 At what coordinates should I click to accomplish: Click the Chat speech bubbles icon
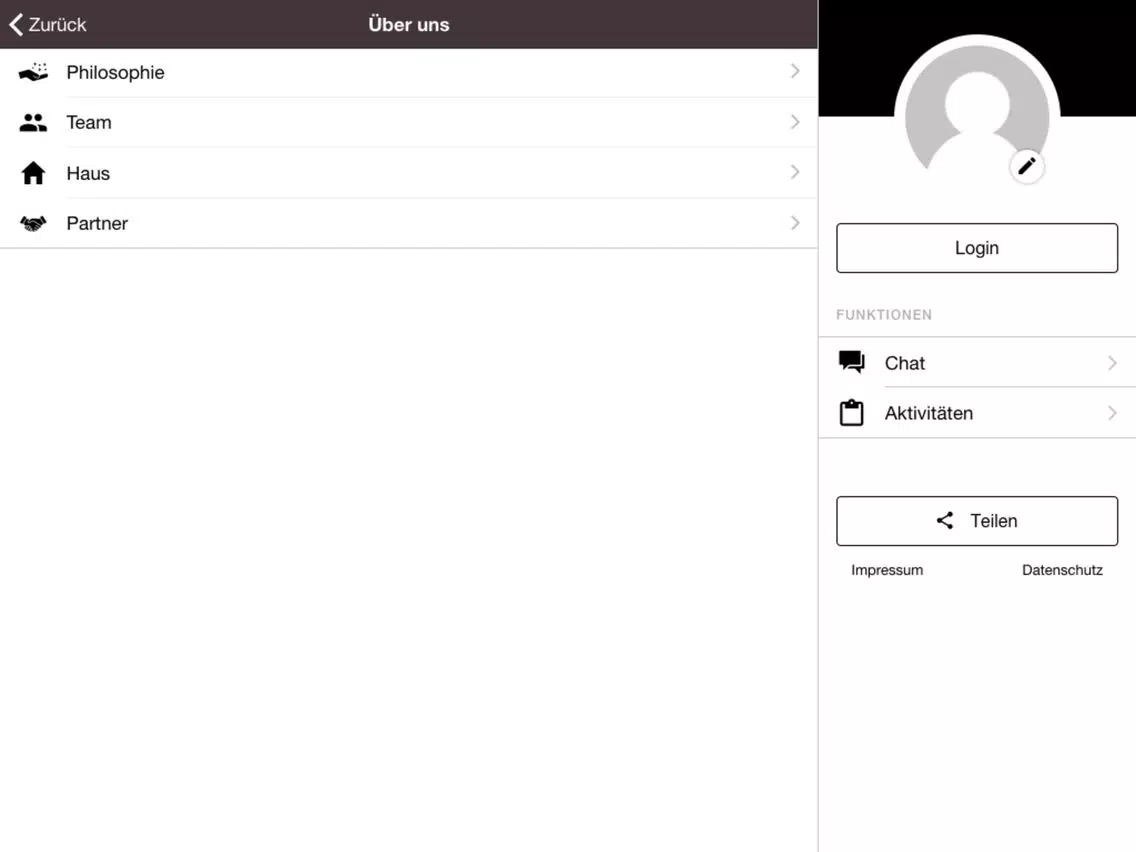pyautogui.click(x=851, y=362)
